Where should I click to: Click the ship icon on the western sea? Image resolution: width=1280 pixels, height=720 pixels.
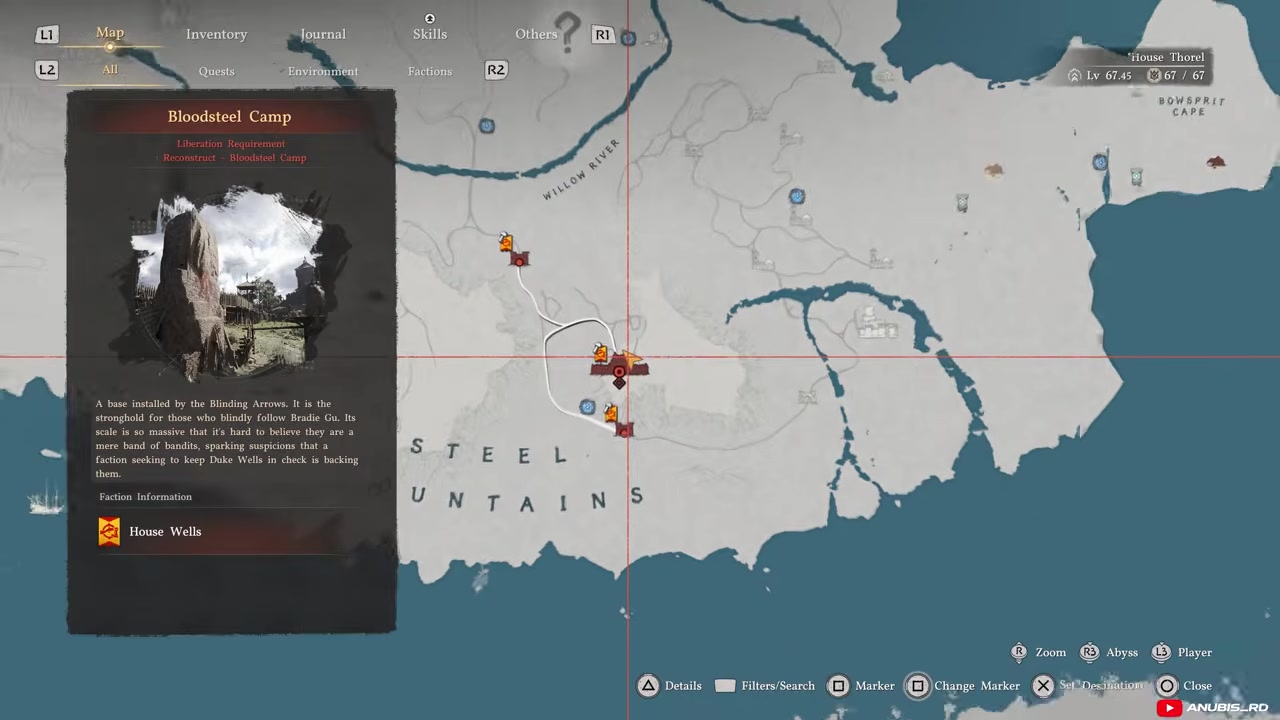tap(45, 496)
